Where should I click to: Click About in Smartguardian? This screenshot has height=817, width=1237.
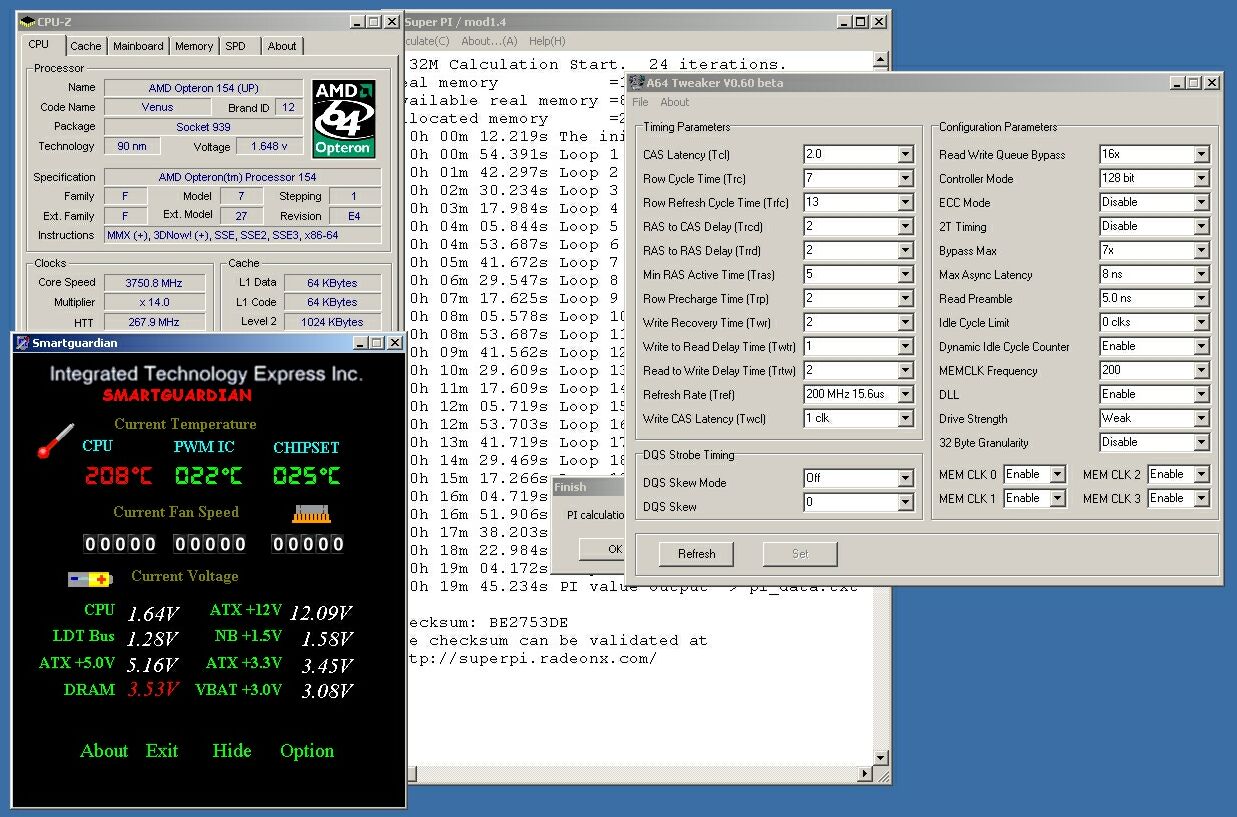pos(104,751)
